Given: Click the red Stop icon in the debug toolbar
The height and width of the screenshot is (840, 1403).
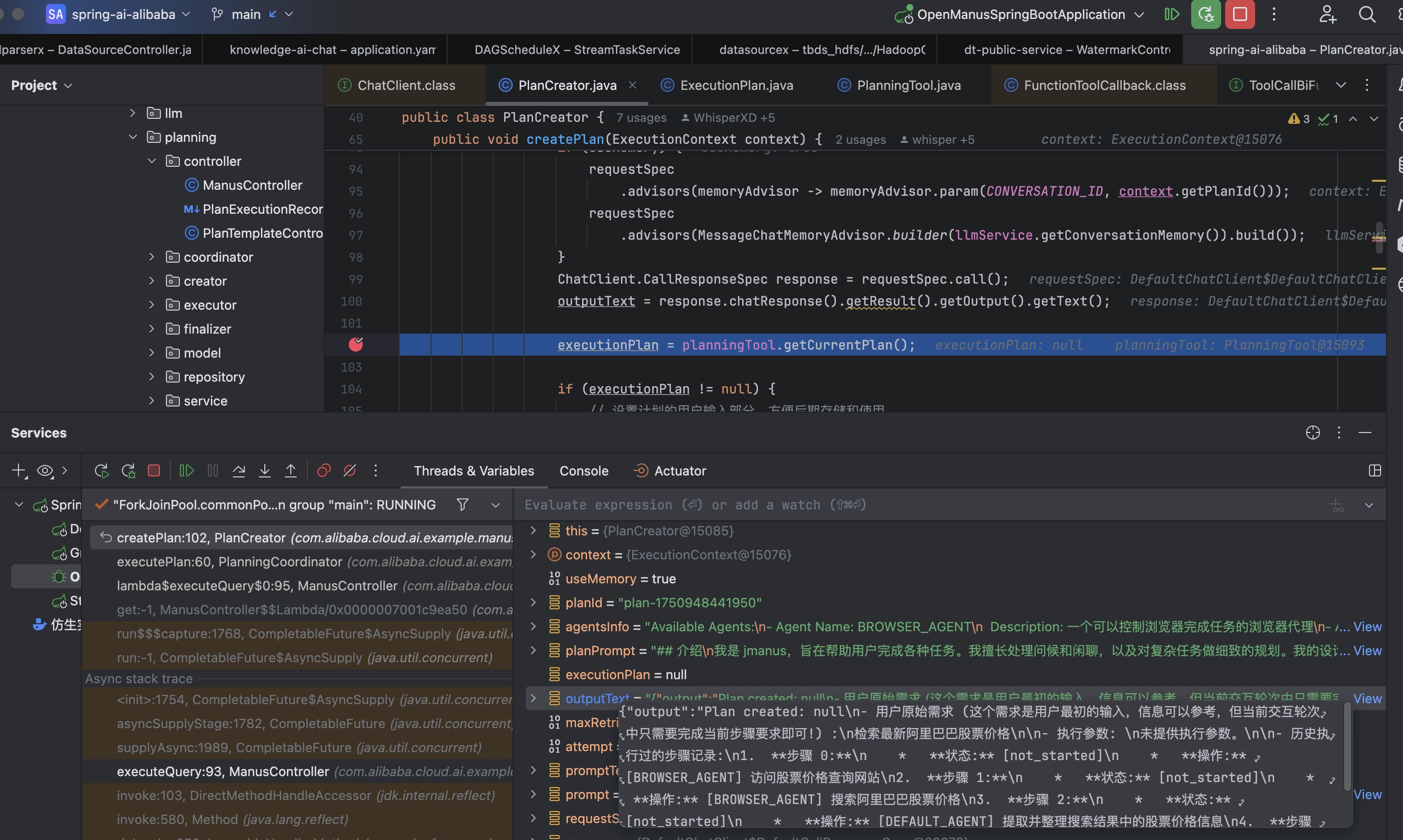Looking at the screenshot, I should click(x=154, y=471).
